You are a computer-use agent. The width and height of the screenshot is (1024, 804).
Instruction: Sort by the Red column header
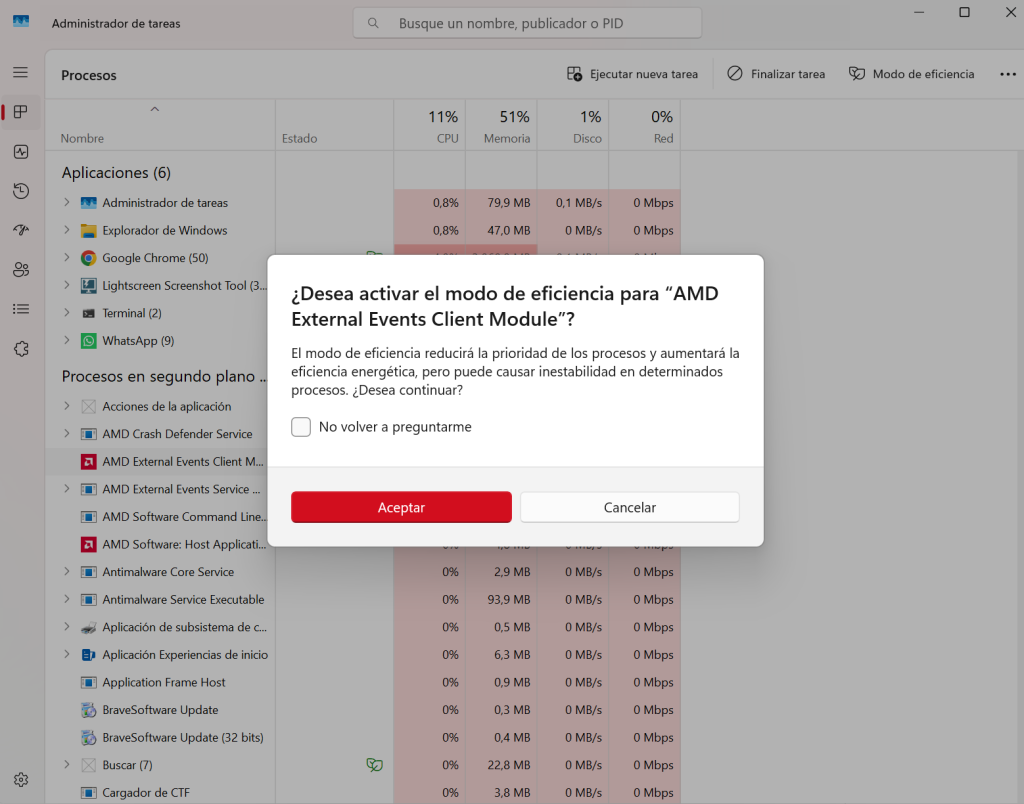point(645,125)
